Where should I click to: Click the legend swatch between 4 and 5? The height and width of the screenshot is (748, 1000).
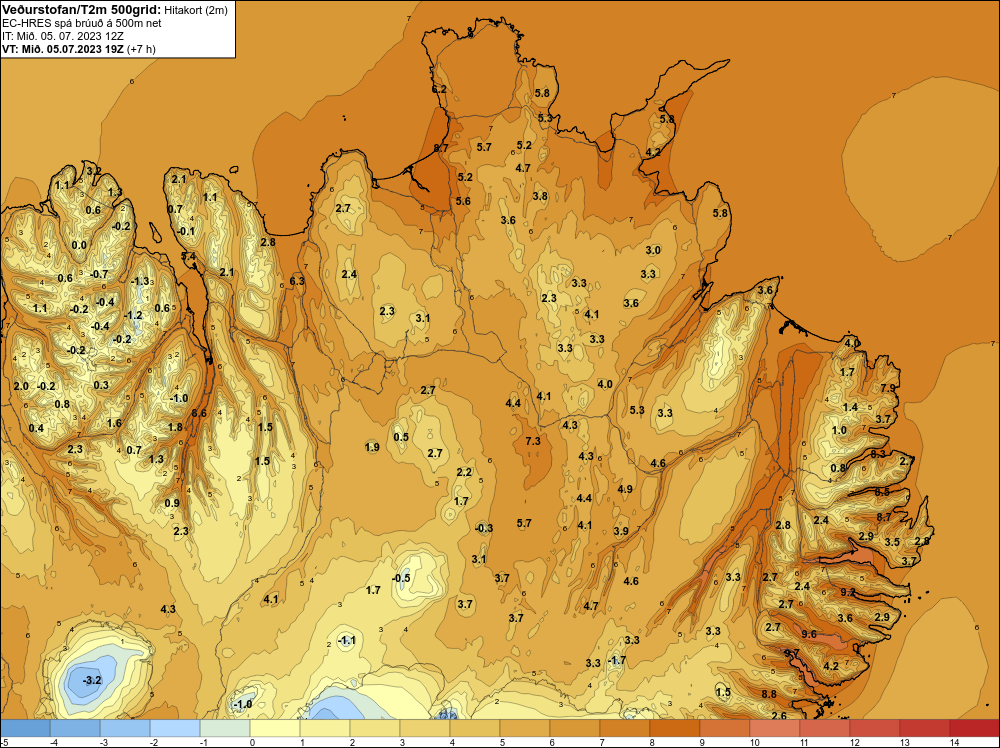point(474,728)
